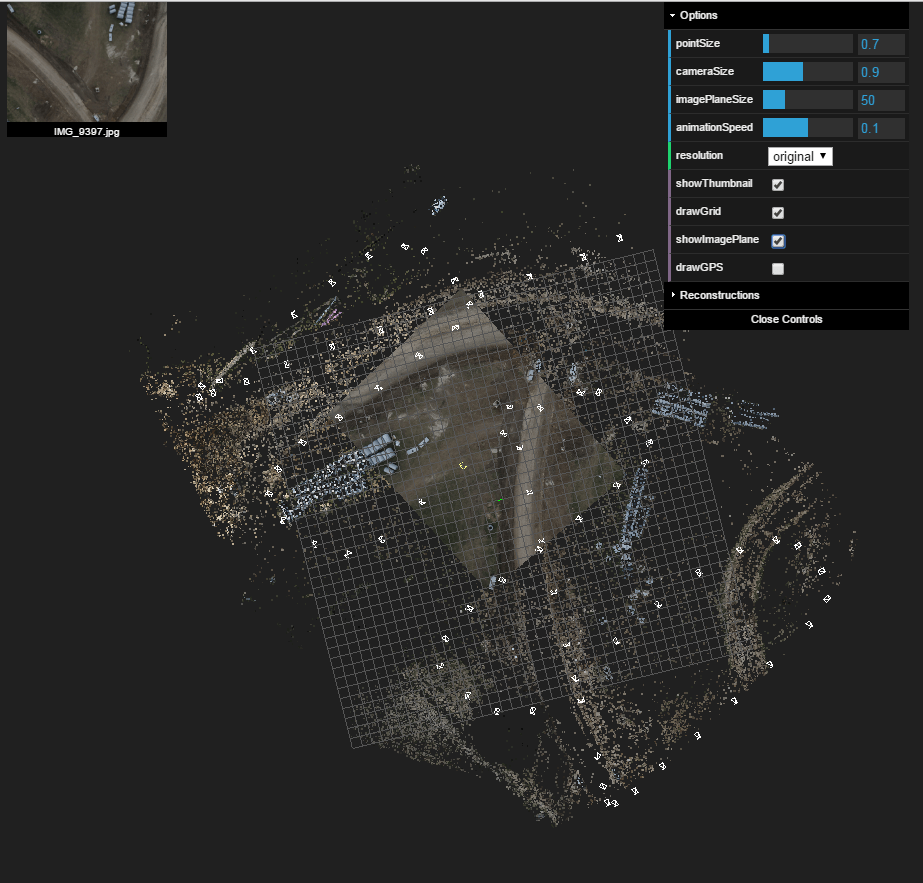
Task: Click the imagePlaneSize value field showing 50
Action: coord(883,99)
